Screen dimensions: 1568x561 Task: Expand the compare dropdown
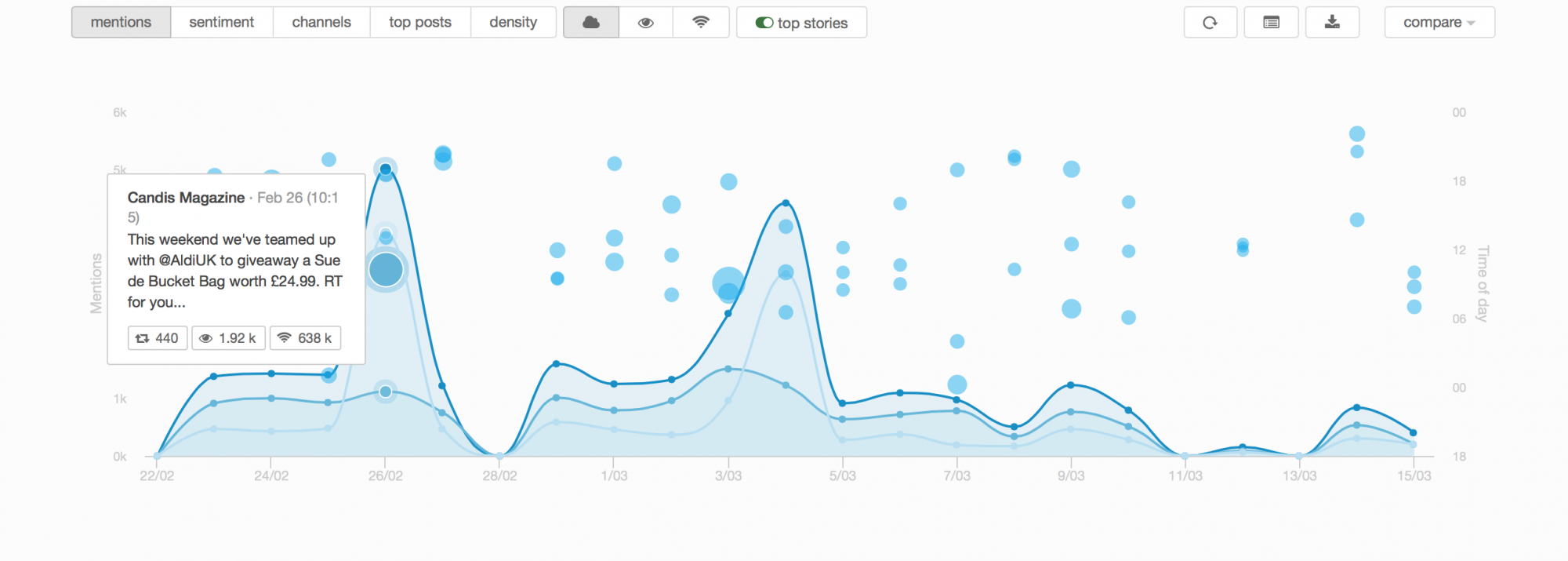tap(1439, 23)
